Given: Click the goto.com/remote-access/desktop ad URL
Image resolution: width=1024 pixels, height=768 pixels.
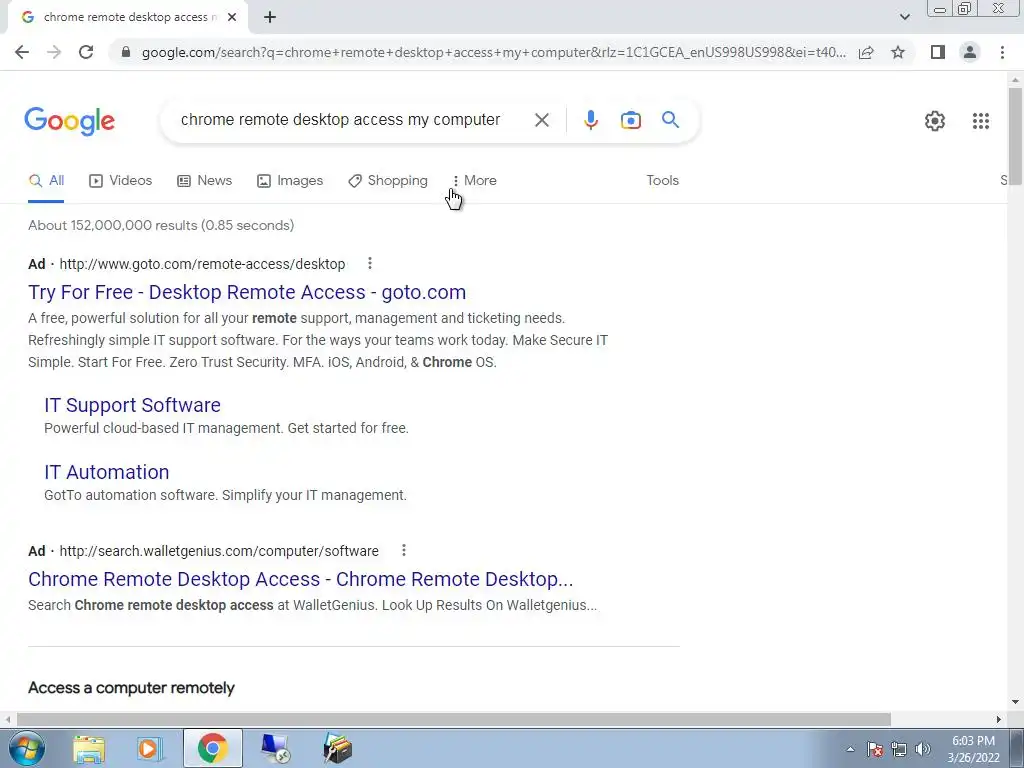Looking at the screenshot, I should click(x=202, y=264).
